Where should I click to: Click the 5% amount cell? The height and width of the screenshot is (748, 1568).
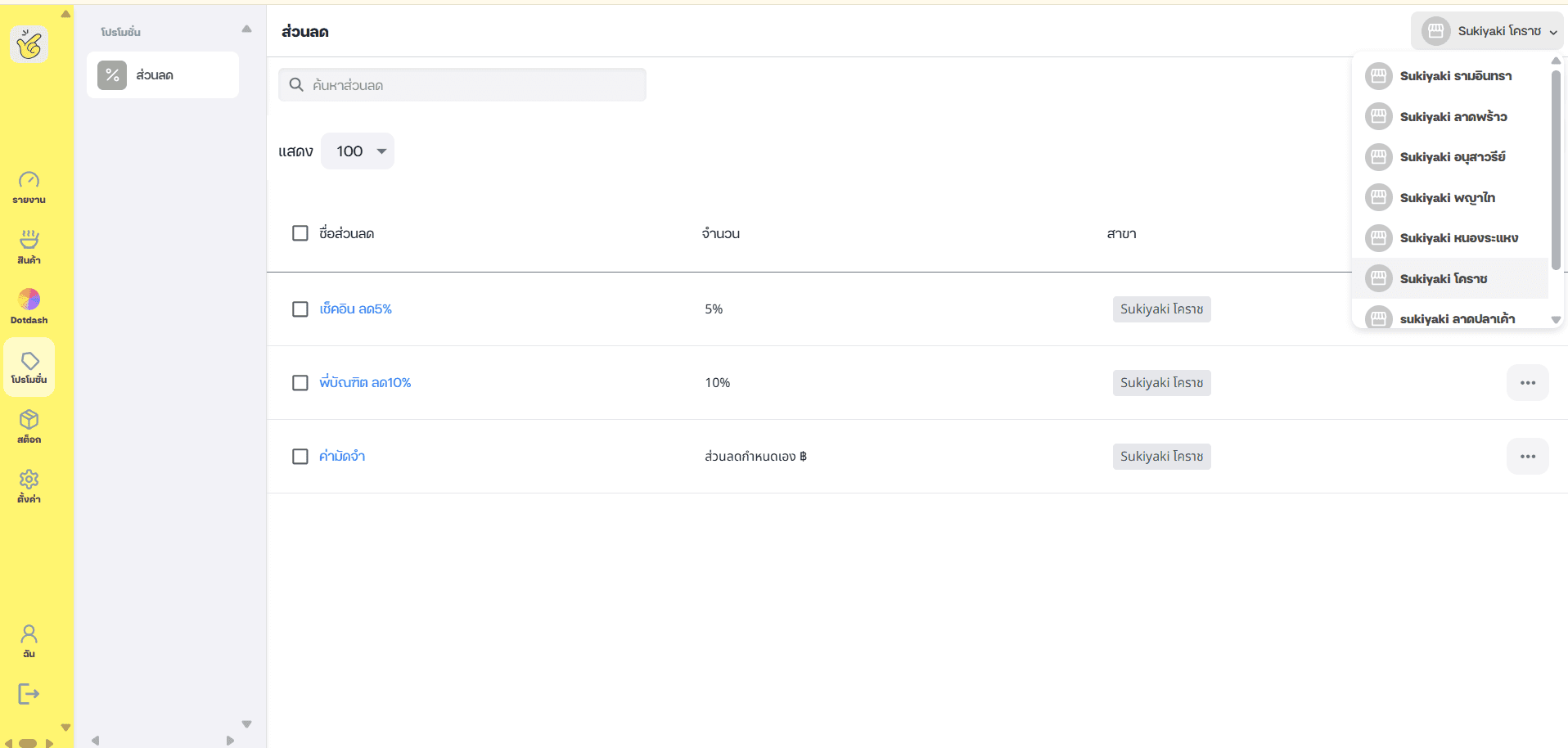(714, 309)
